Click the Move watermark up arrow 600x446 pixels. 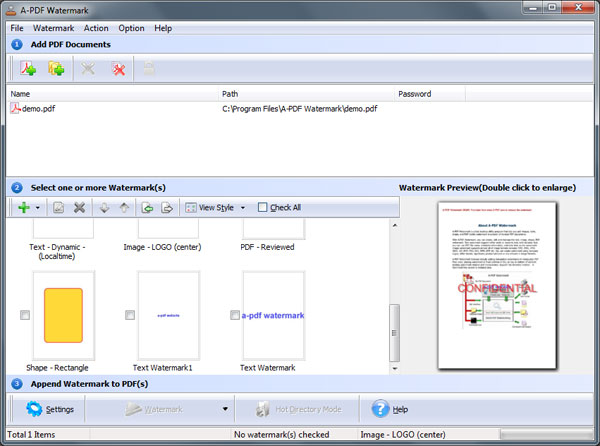pos(124,208)
